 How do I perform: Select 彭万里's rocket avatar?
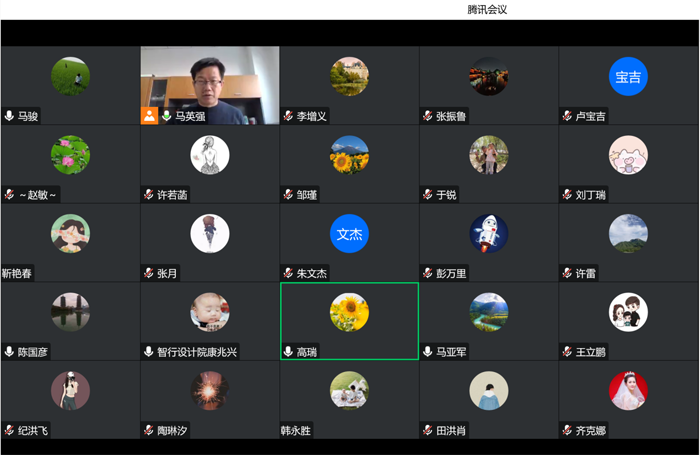[x=489, y=234]
